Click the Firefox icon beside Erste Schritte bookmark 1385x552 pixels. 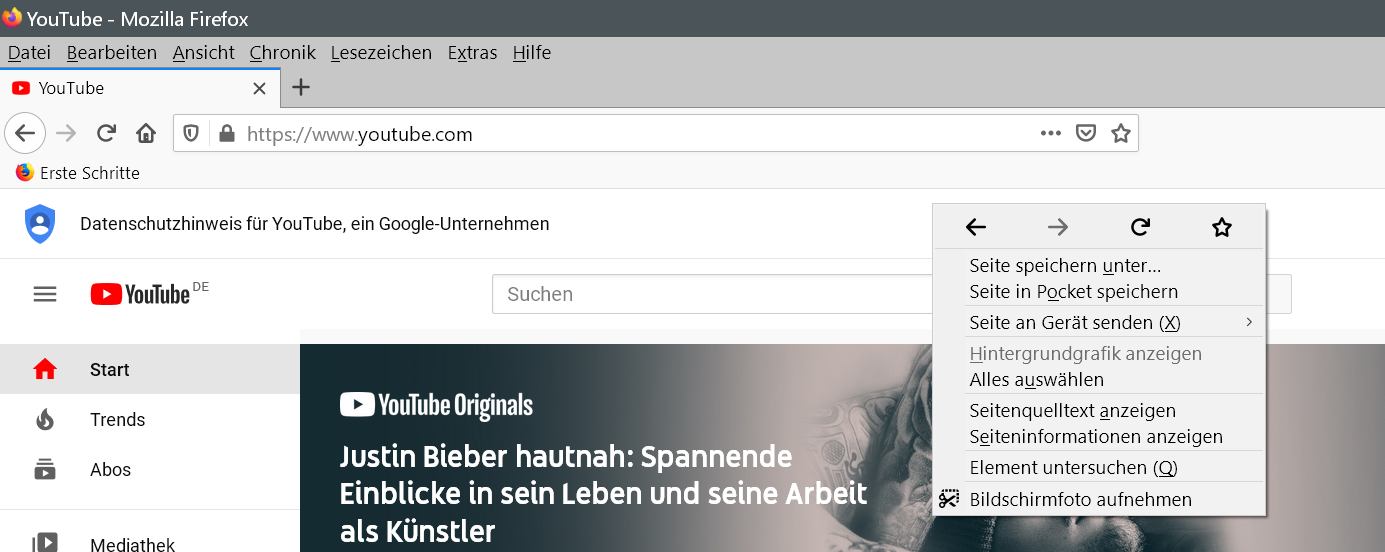coord(25,172)
